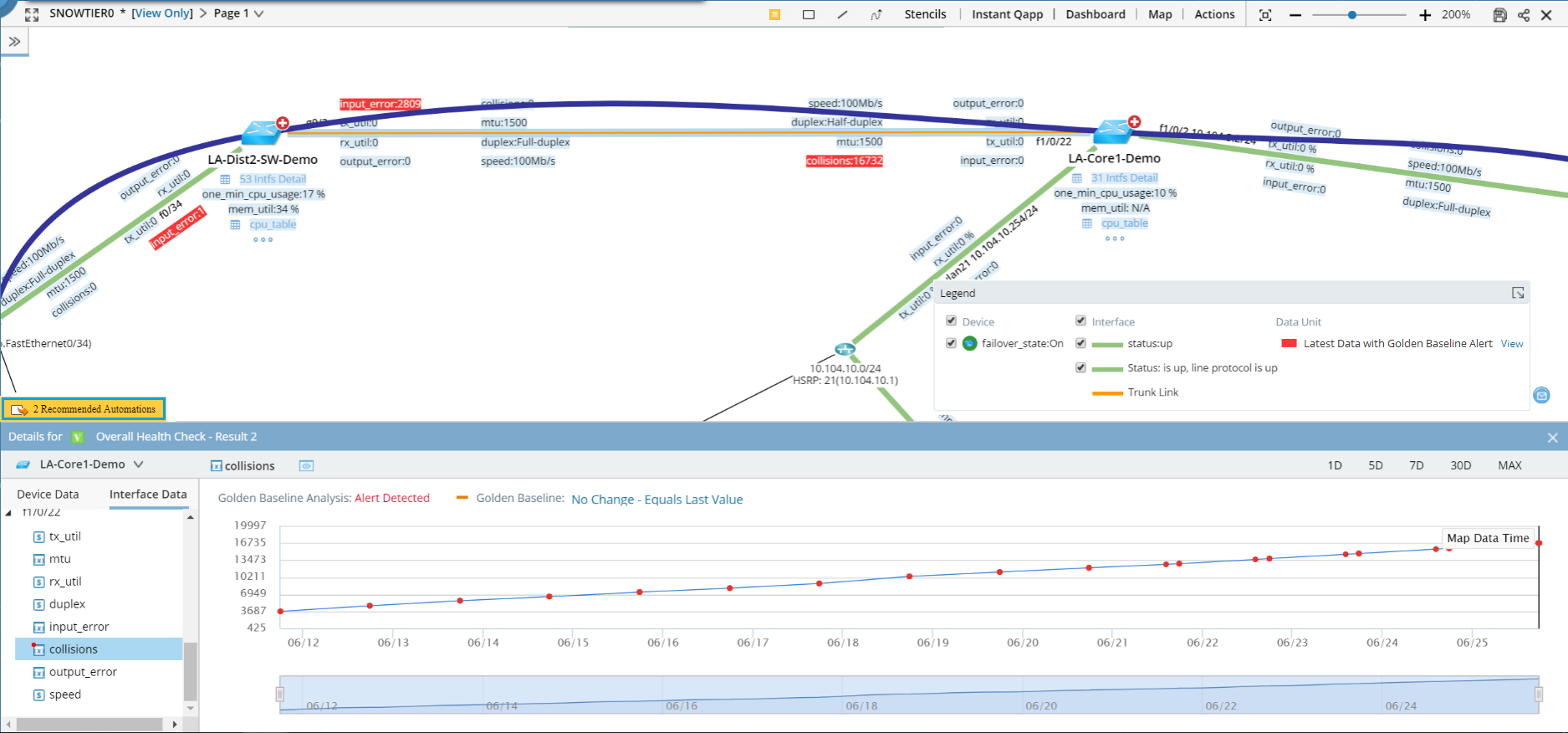Collapse the Legend panel with arrow icon
1568x733 pixels.
click(1517, 293)
